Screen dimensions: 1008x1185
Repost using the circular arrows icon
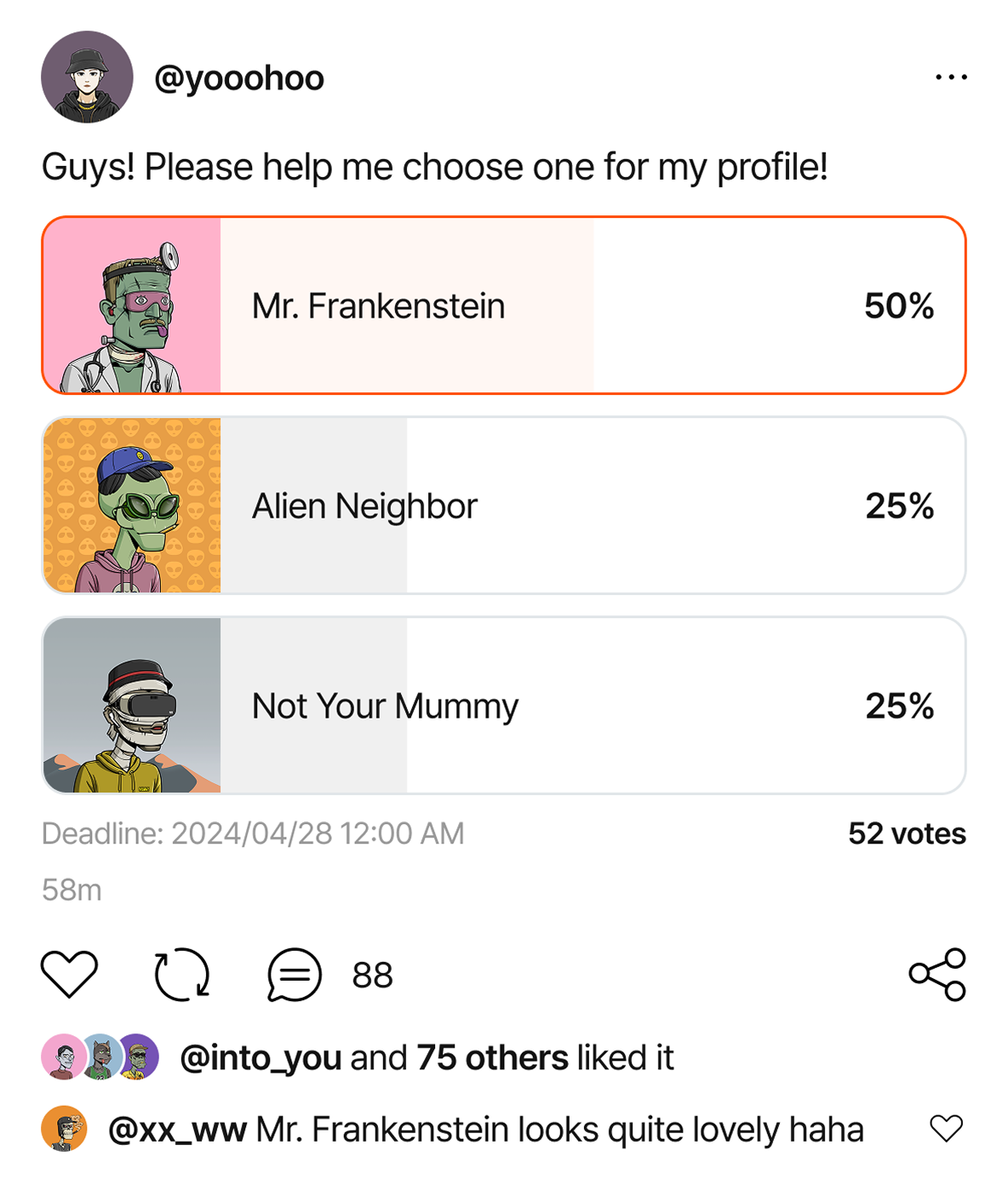pos(182,974)
